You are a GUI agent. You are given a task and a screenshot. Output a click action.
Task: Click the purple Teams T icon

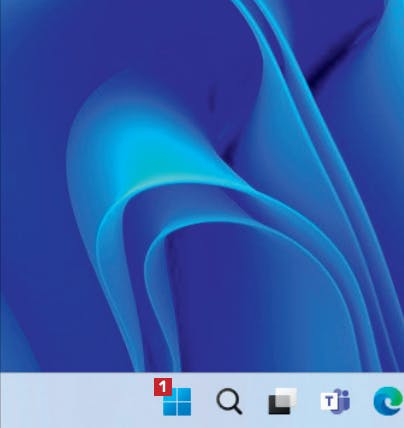coord(335,401)
